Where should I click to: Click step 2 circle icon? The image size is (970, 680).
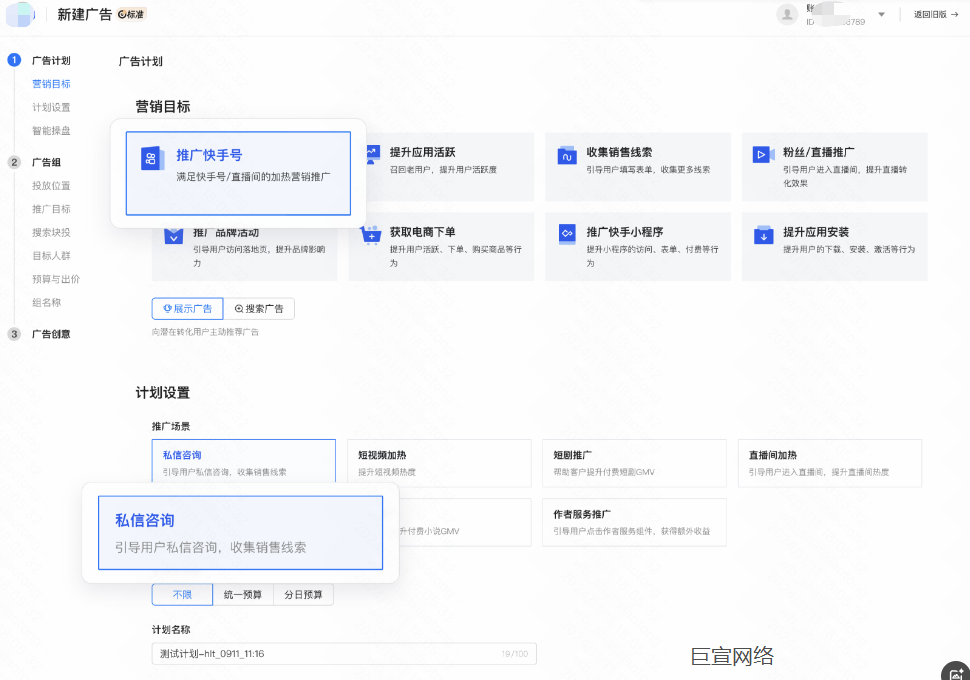coord(14,162)
